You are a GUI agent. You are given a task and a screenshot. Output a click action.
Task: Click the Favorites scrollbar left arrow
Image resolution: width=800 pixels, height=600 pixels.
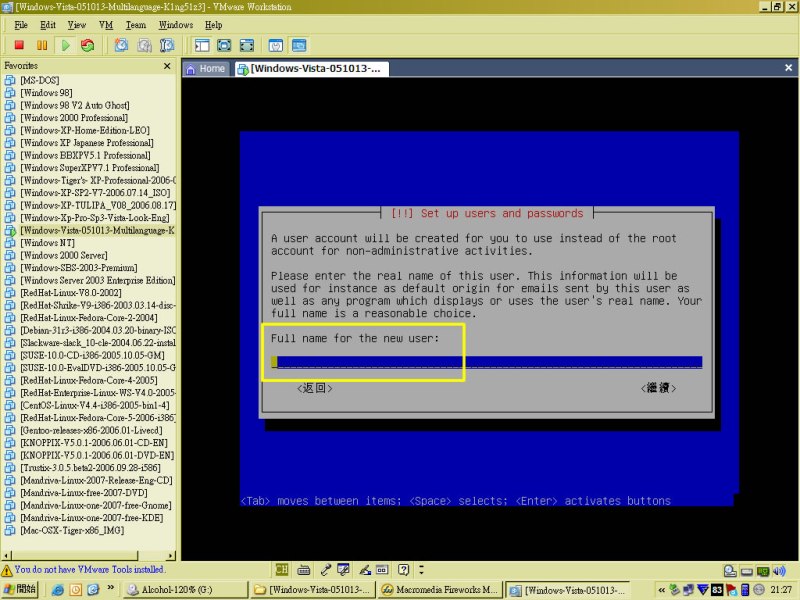[6, 555]
